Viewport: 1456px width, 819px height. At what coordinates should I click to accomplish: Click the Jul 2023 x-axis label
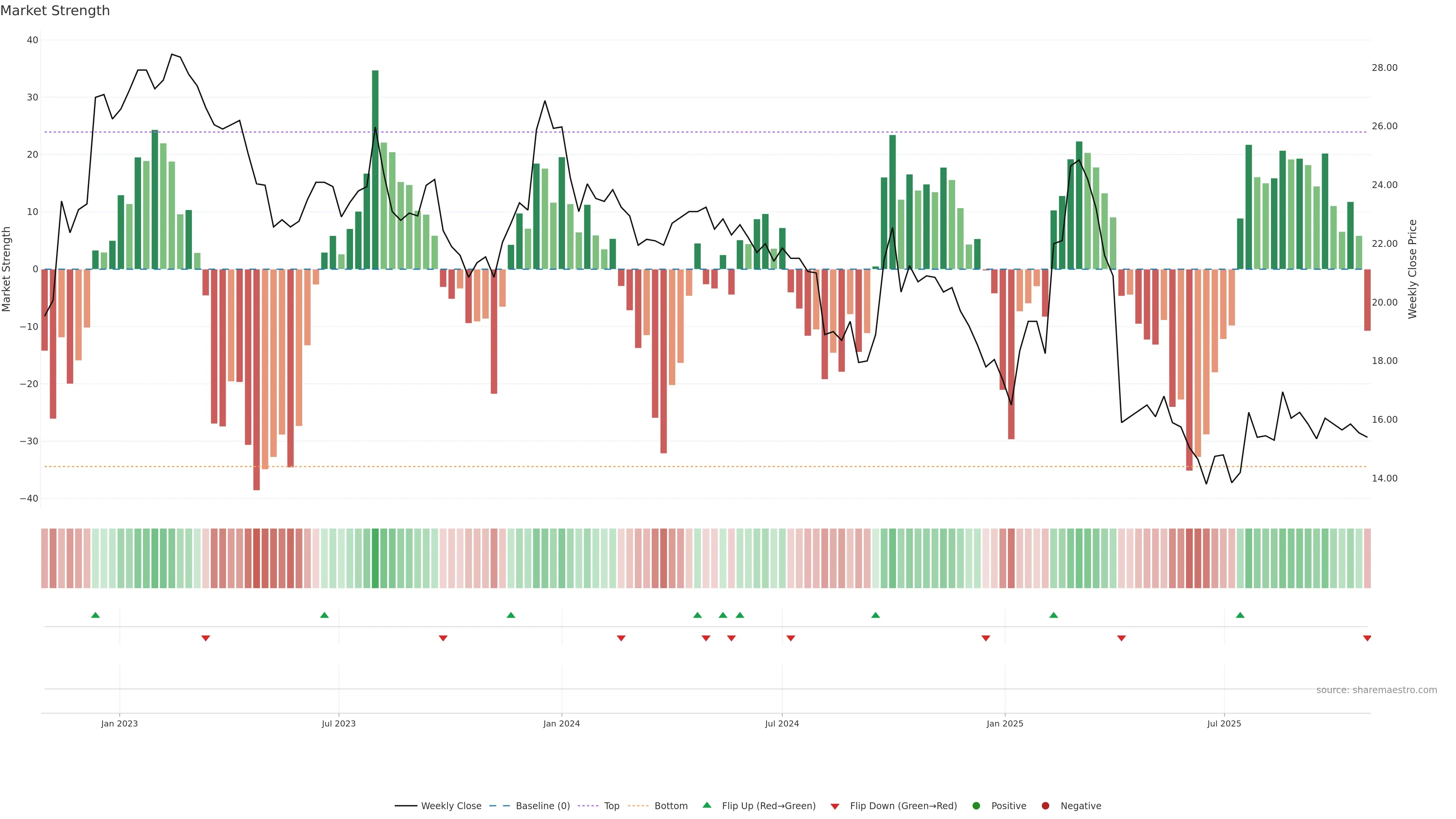pos(339,723)
